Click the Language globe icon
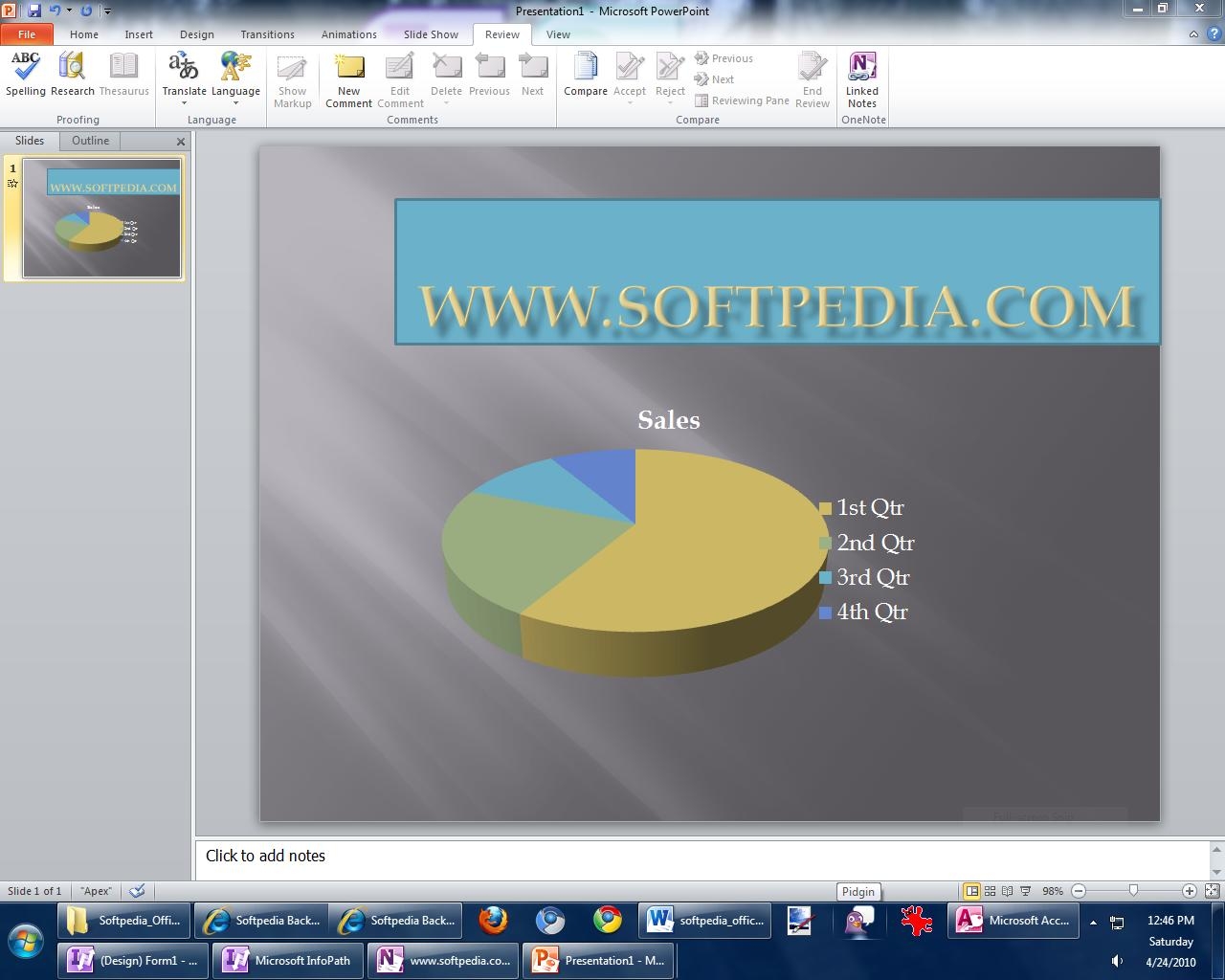1225x980 pixels. pos(235,67)
